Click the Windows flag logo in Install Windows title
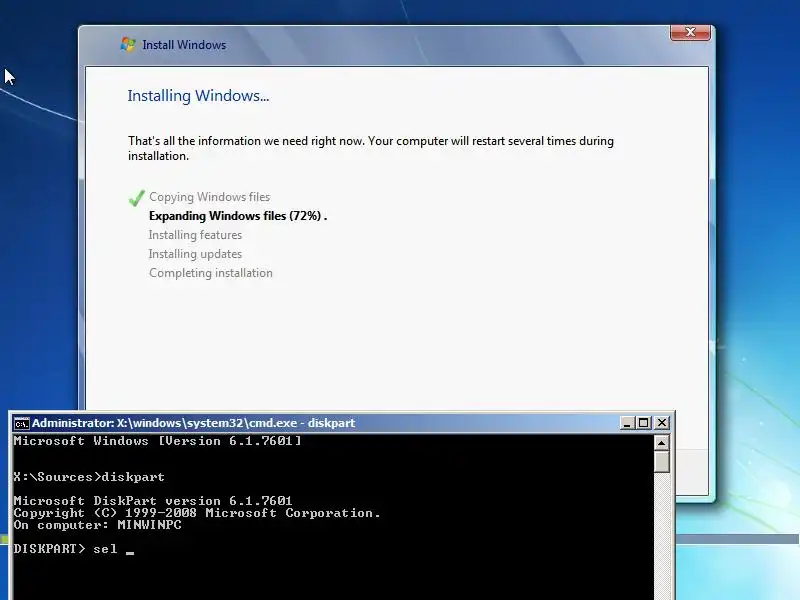 128,44
